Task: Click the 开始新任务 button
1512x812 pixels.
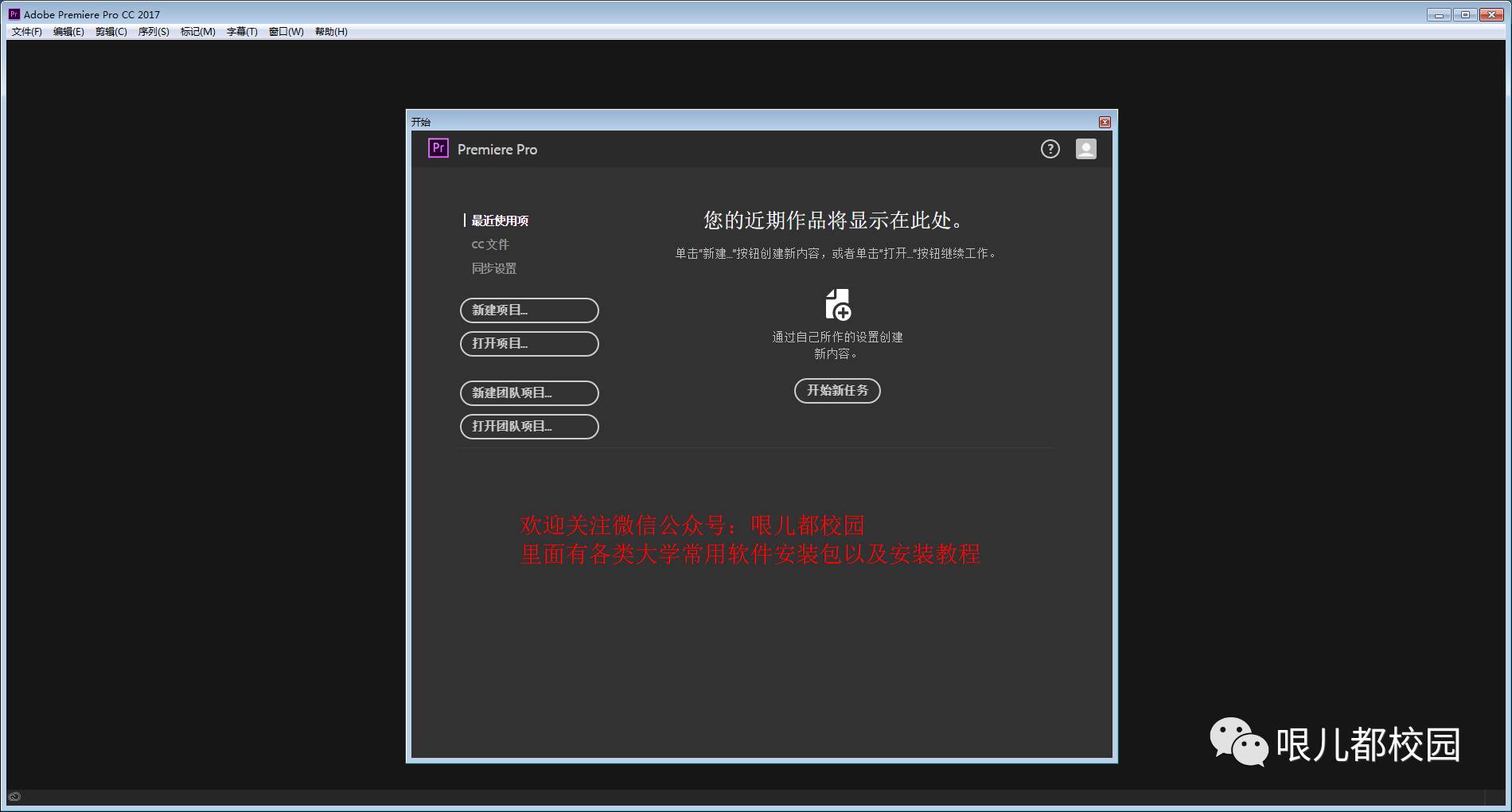Action: [x=837, y=391]
